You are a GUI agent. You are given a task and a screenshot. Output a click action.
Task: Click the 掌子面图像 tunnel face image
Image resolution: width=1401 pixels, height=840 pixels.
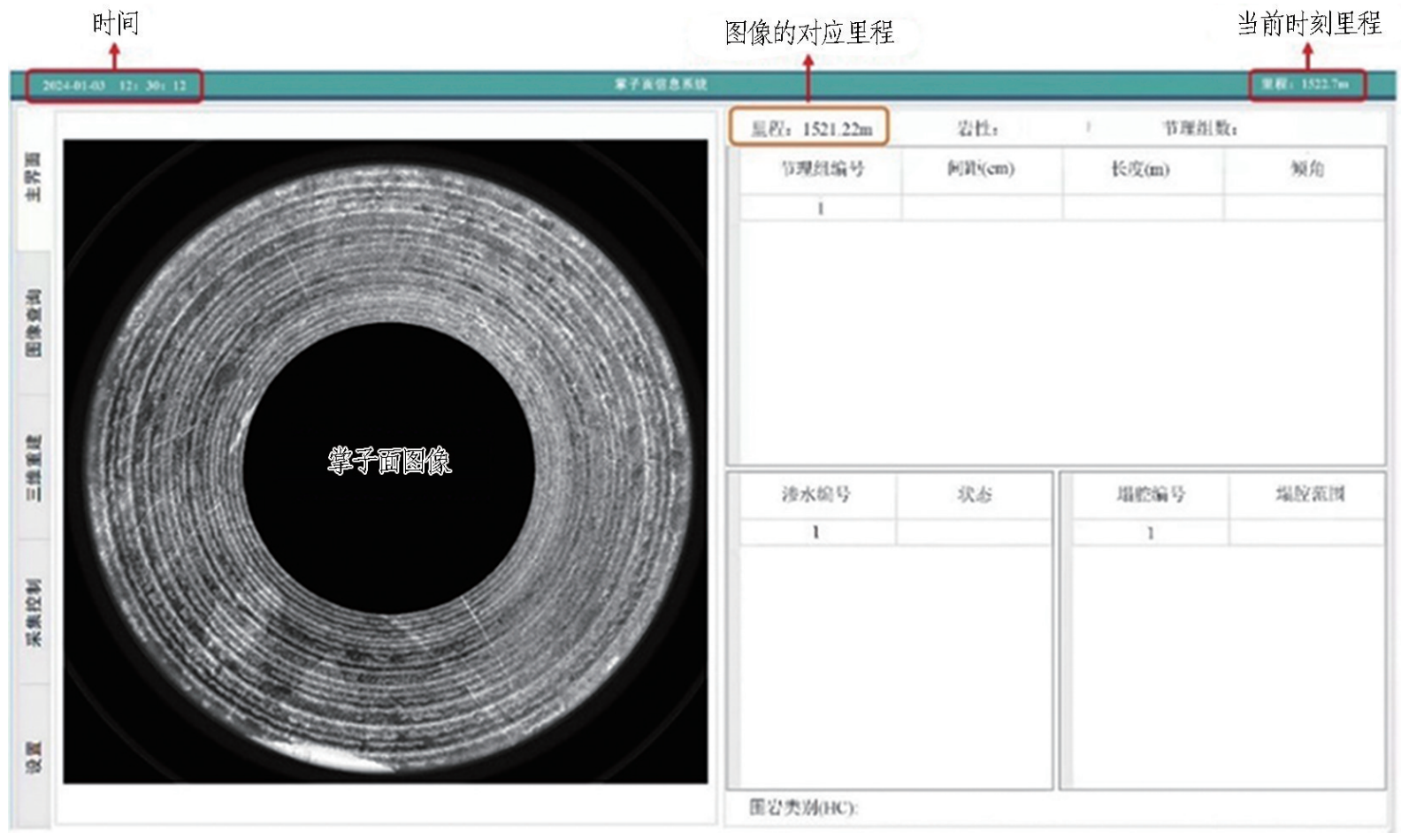pyautogui.click(x=386, y=461)
